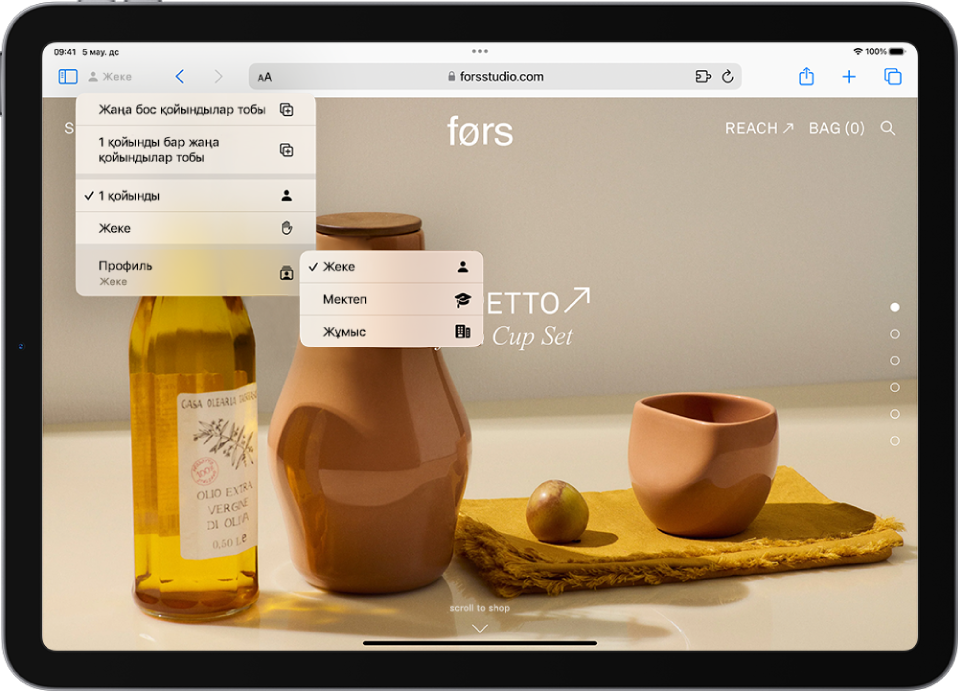The image size is (958, 692).
Task: Tap the scroll to shop down chevron
Action: point(480,628)
